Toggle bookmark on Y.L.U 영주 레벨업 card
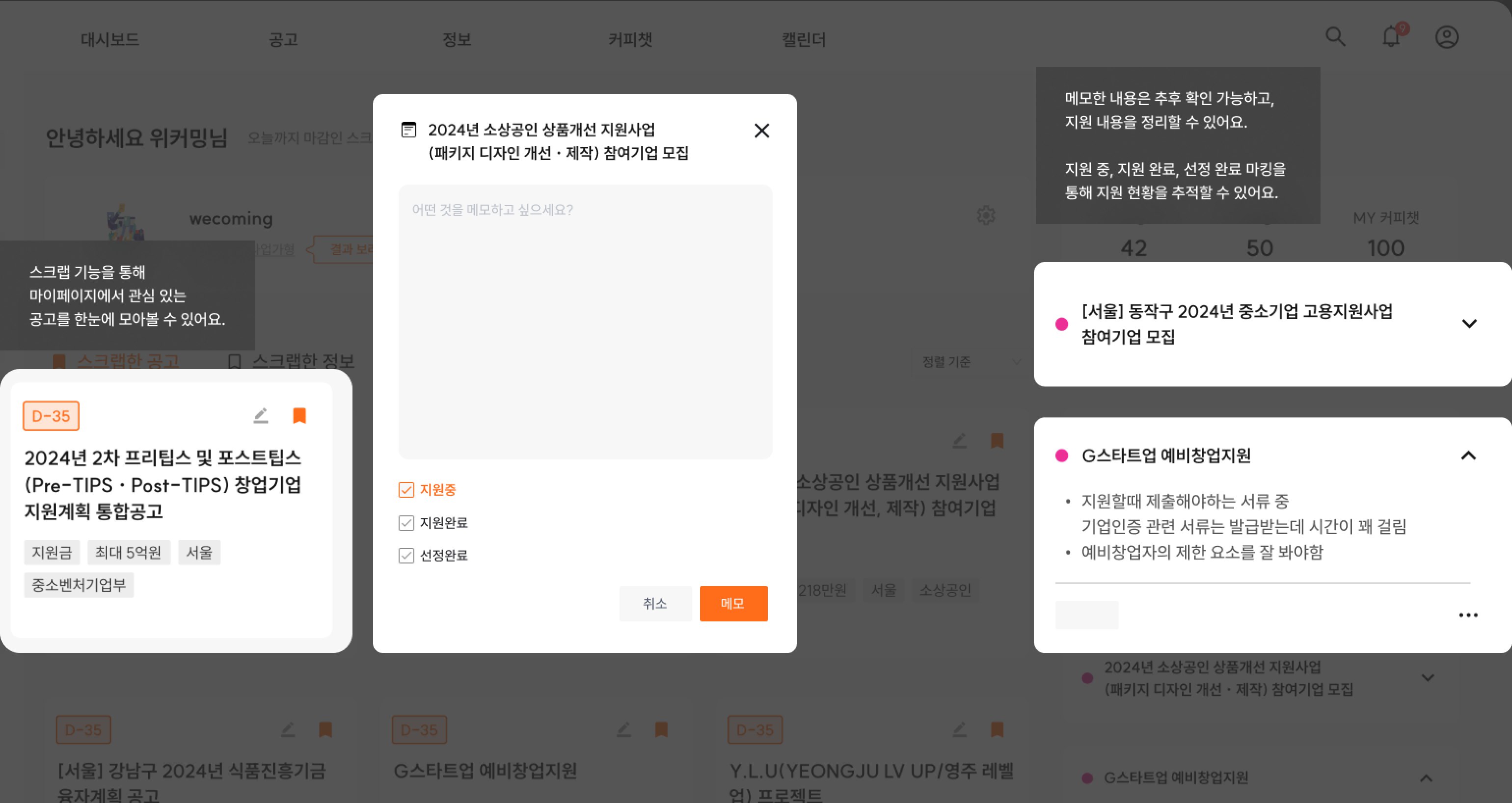 click(x=997, y=730)
